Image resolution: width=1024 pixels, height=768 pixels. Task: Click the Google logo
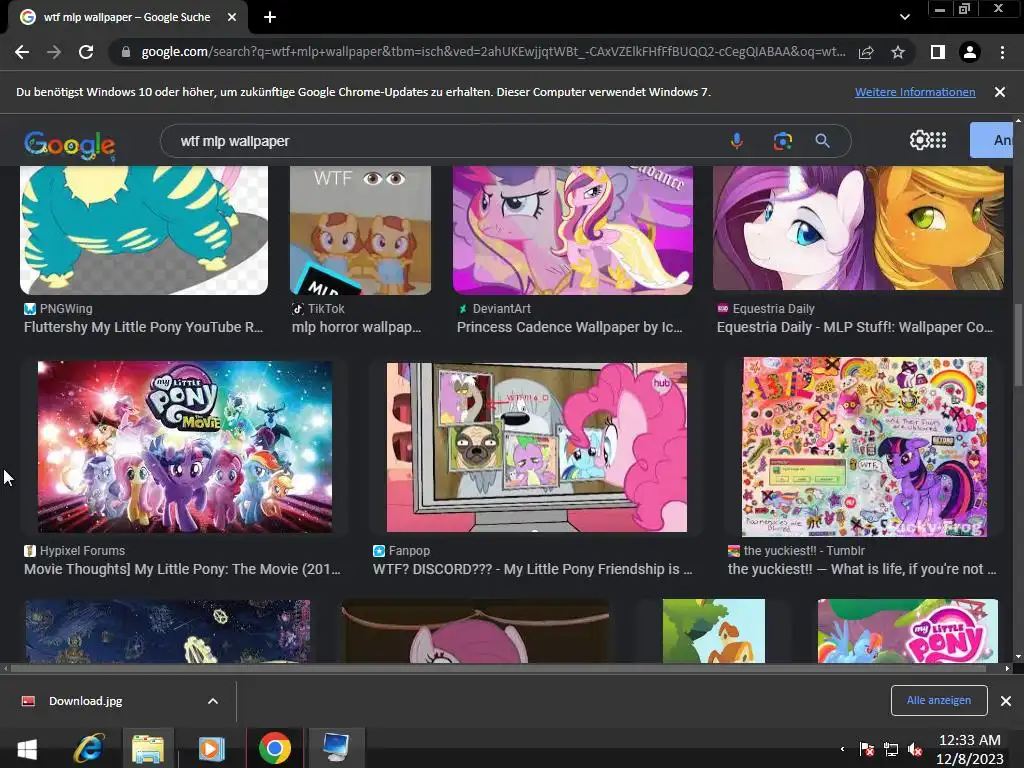click(x=70, y=144)
